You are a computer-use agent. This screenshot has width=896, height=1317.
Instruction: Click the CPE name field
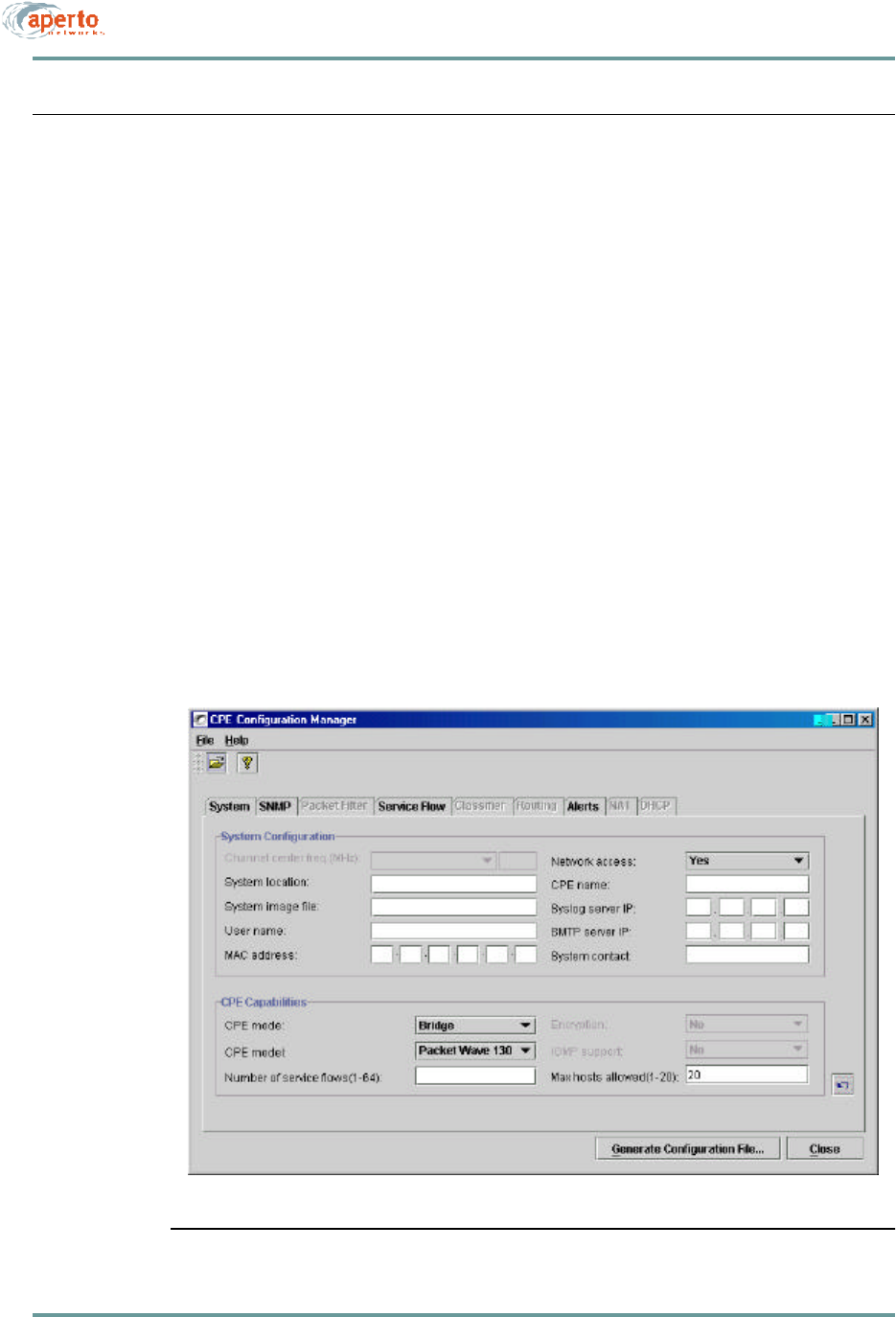tap(747, 885)
